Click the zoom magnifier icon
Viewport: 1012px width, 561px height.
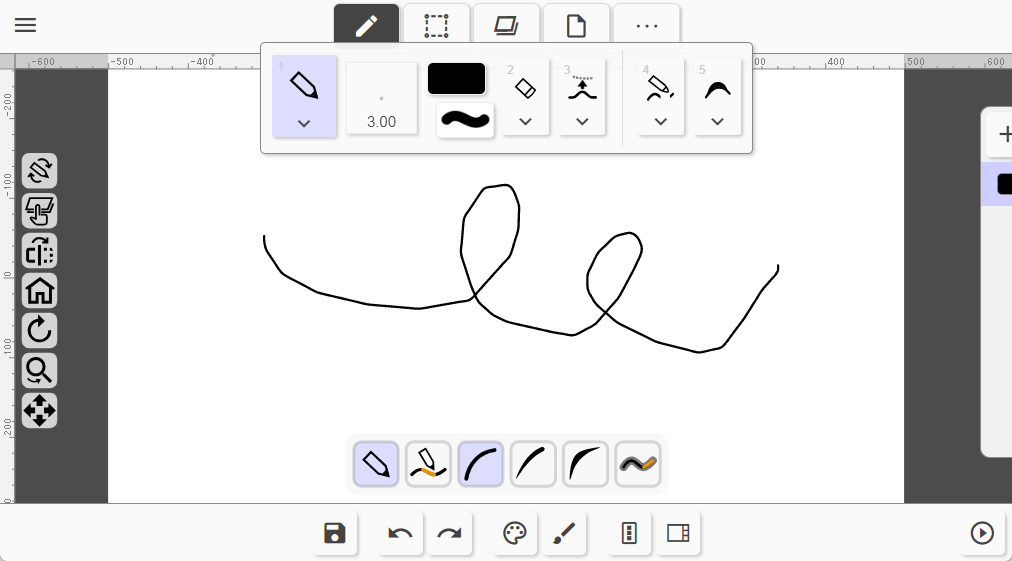(x=39, y=371)
